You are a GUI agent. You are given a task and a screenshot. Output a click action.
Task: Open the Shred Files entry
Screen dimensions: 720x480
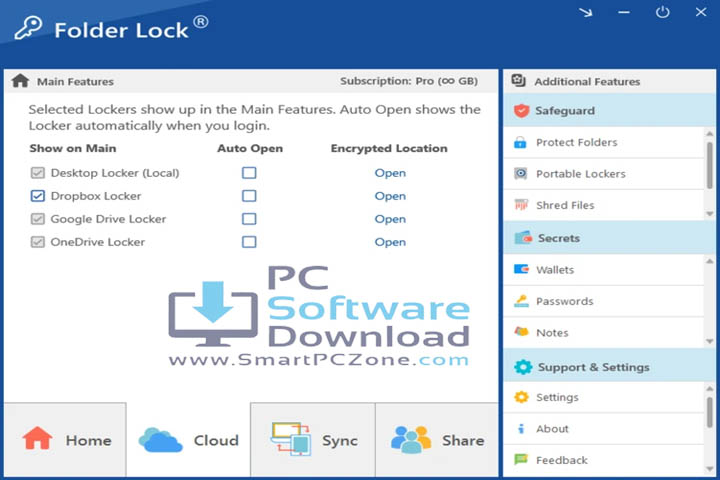click(x=604, y=205)
